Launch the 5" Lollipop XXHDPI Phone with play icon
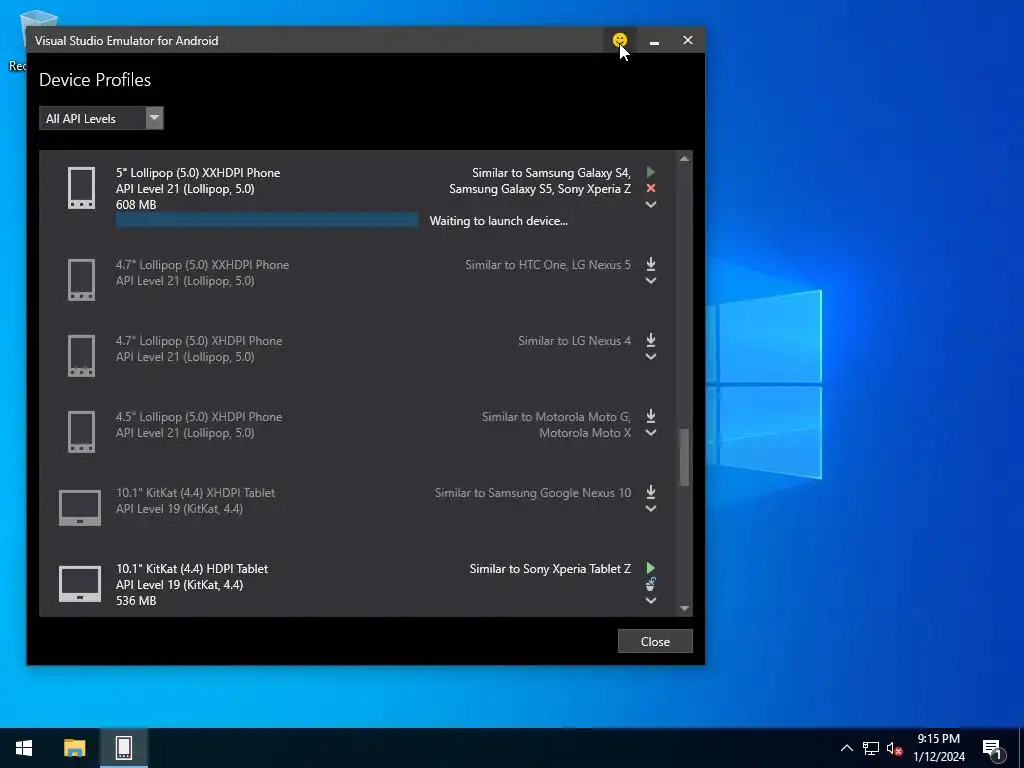Viewport: 1024px width, 768px height. (650, 172)
